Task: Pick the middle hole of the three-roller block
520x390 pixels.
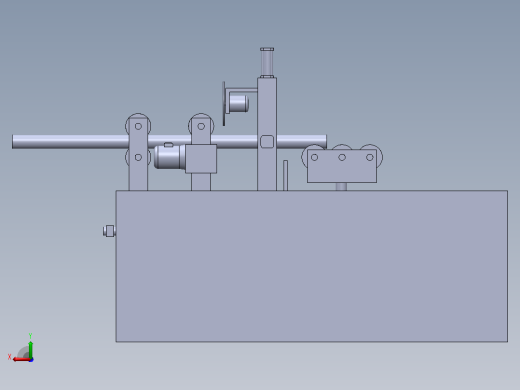Action: point(342,157)
